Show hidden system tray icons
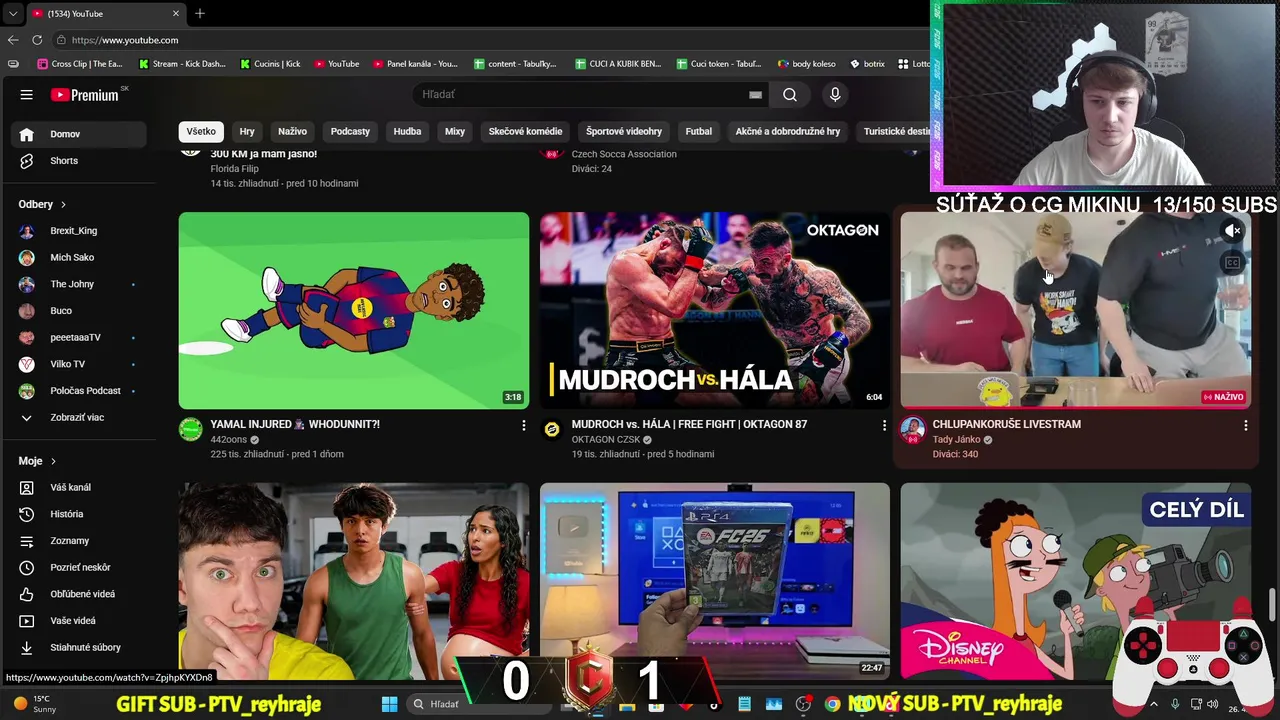 pos(1154,704)
